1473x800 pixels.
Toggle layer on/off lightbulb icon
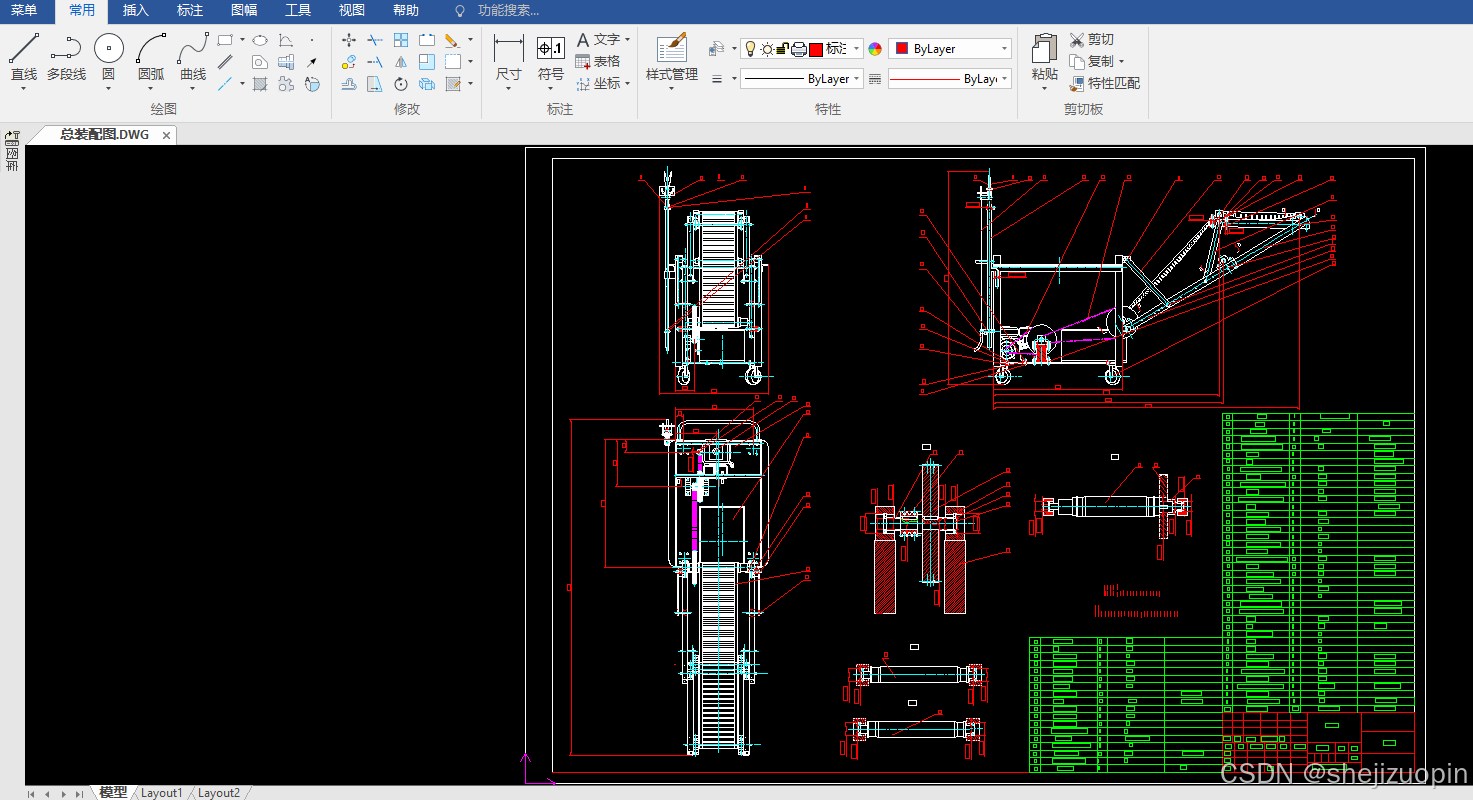coord(751,48)
